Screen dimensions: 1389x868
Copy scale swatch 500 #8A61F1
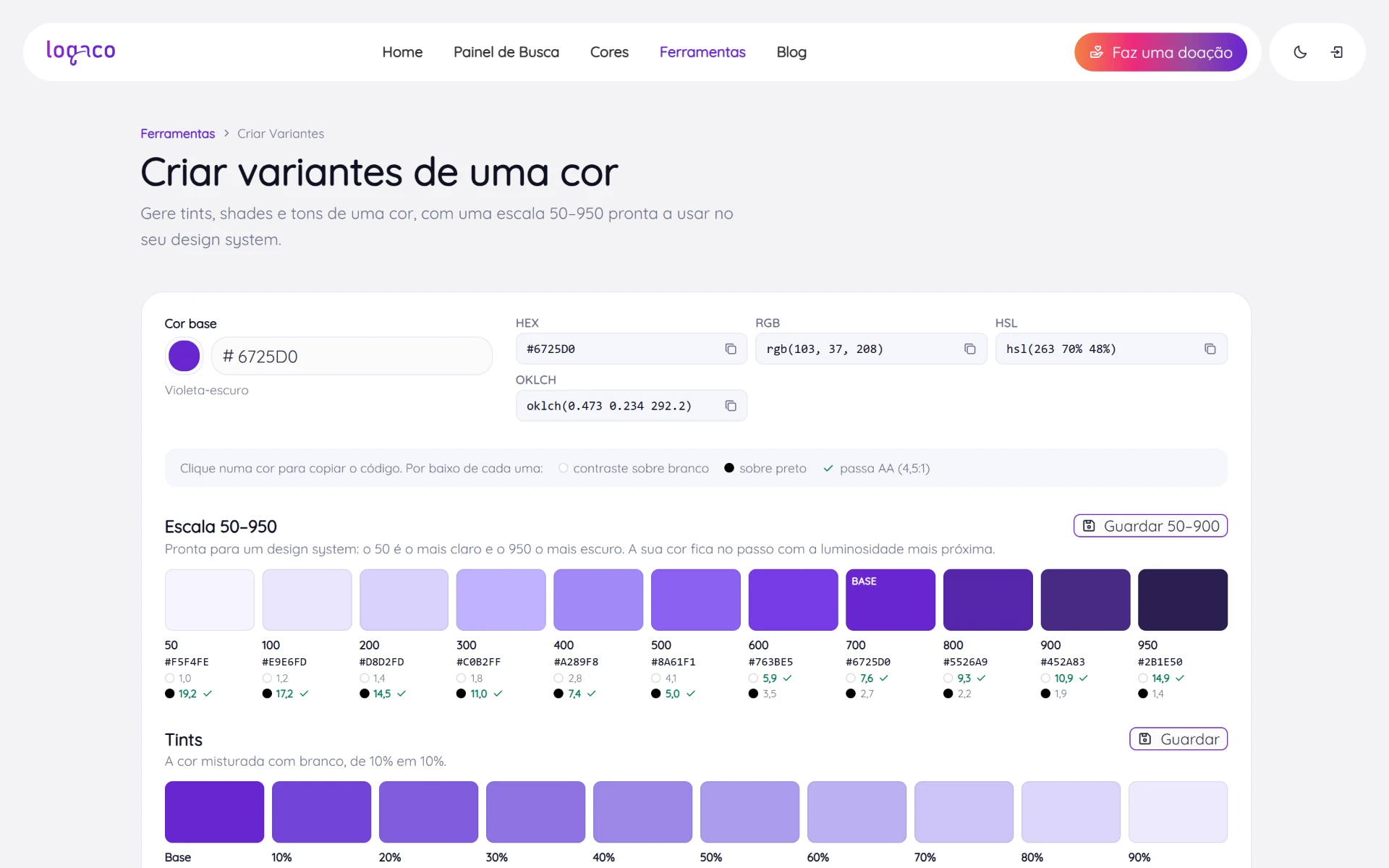tap(696, 600)
